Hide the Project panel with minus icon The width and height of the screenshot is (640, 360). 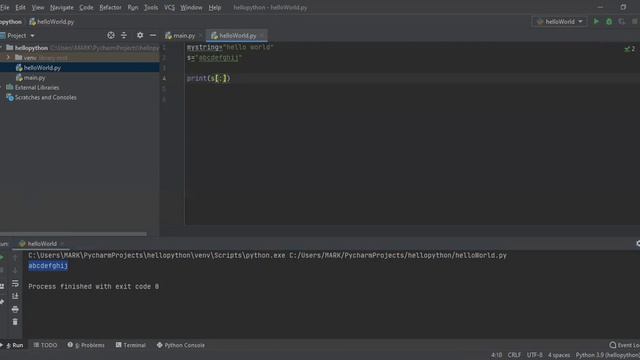click(153, 36)
